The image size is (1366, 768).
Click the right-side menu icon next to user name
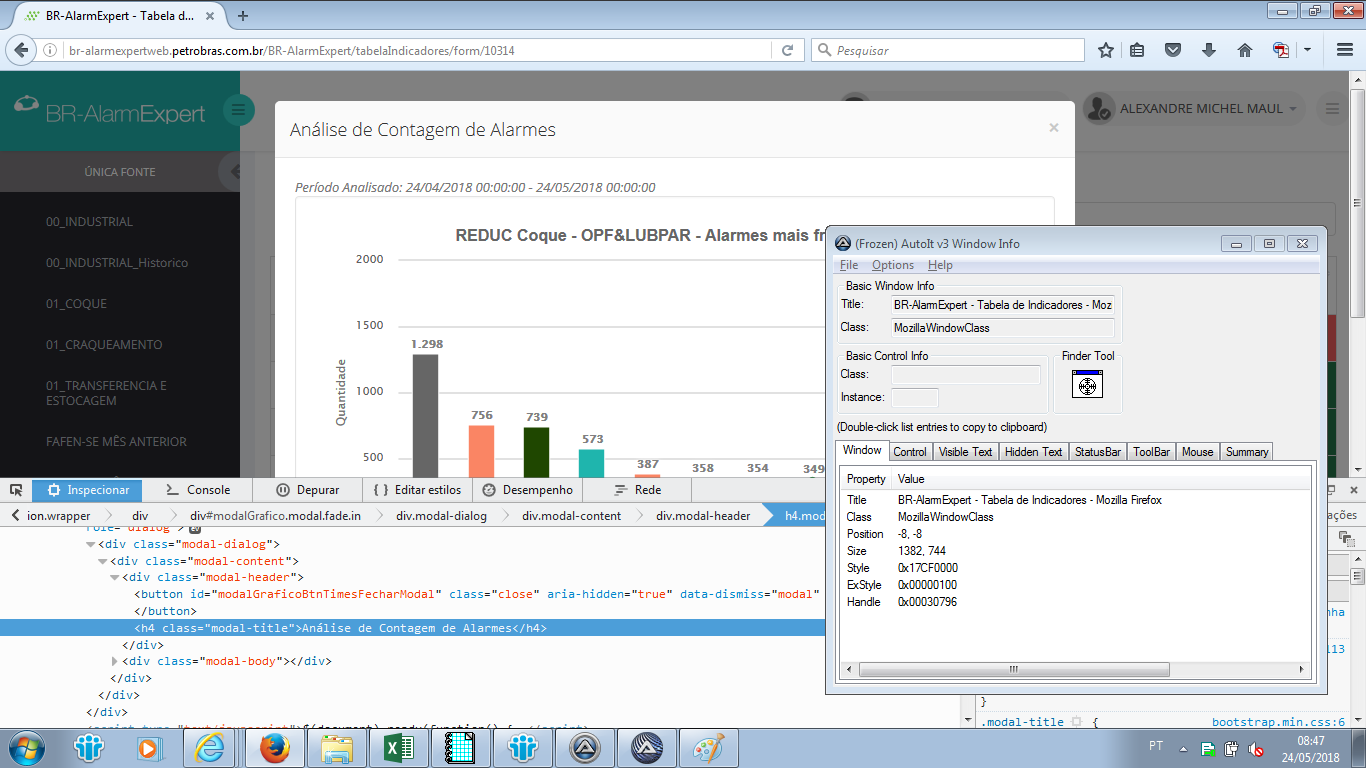click(1331, 109)
